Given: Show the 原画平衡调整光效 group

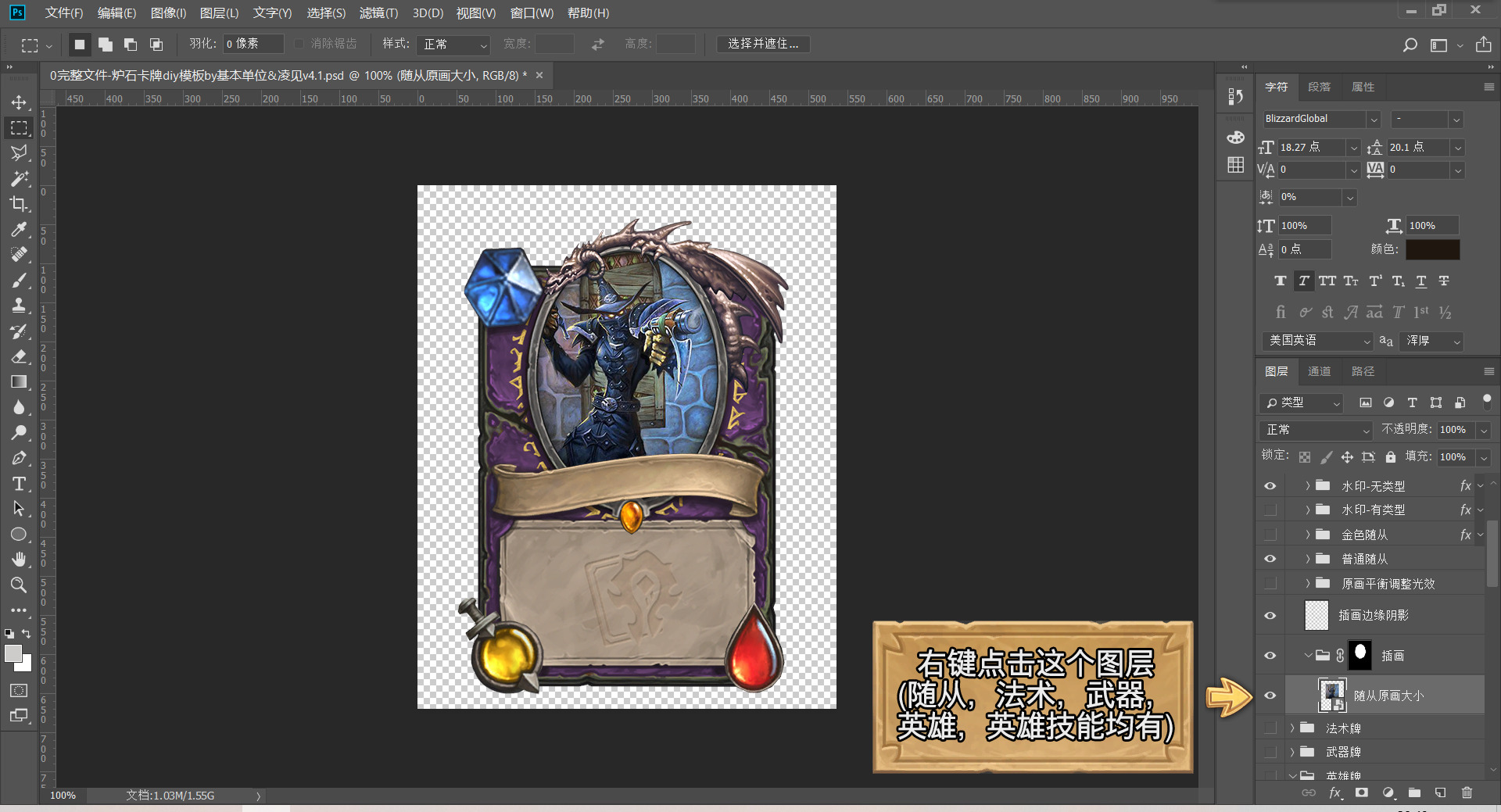Looking at the screenshot, I should (1270, 583).
